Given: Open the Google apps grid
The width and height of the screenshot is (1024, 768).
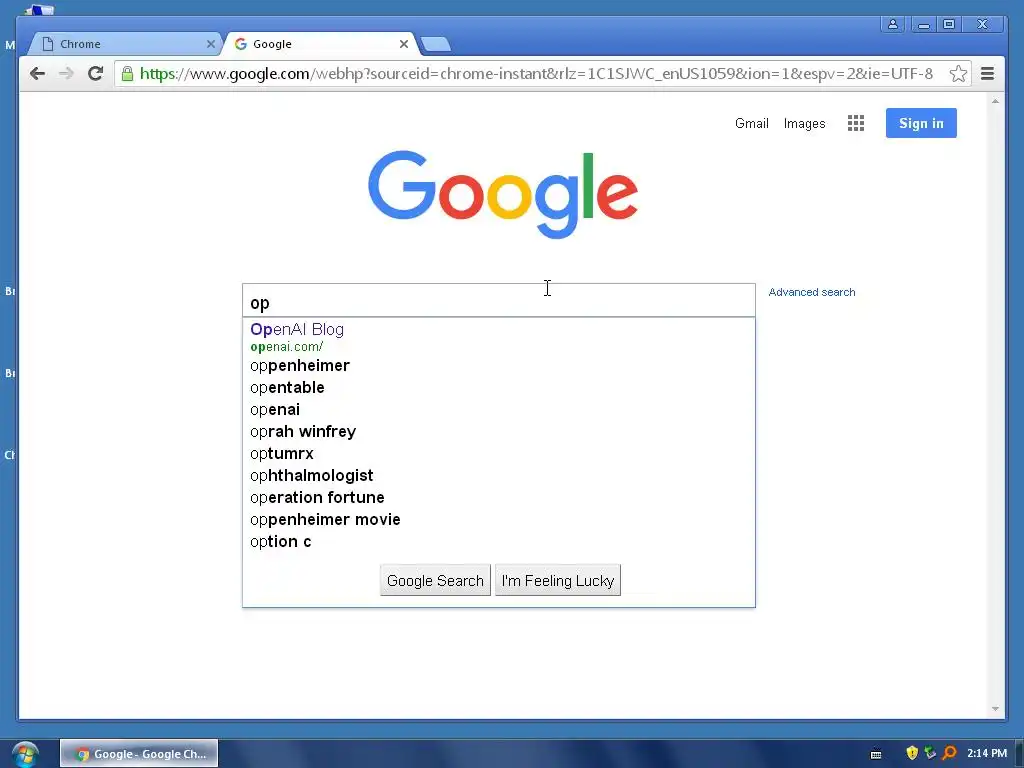Looking at the screenshot, I should [856, 123].
